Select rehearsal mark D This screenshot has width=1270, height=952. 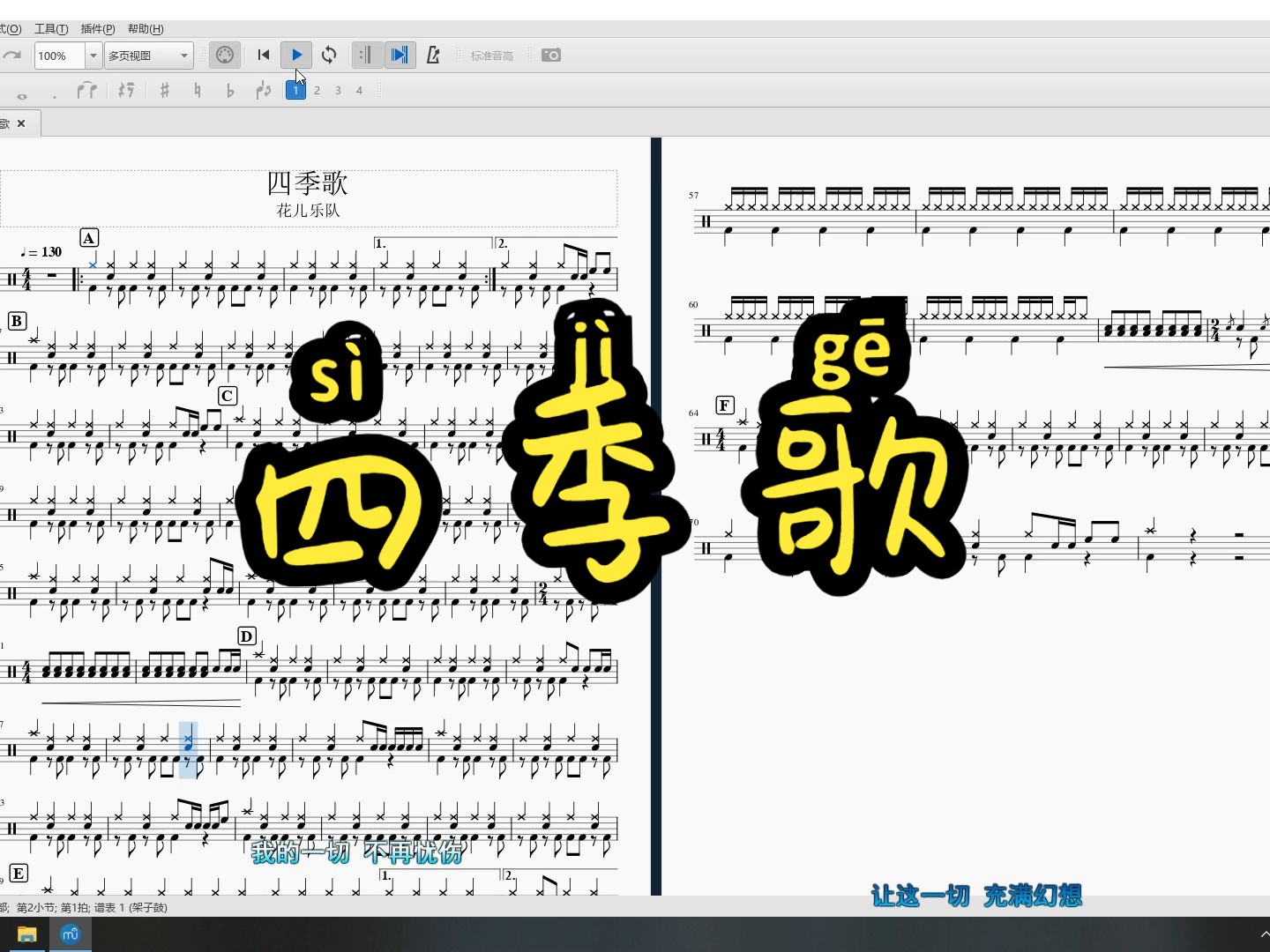[247, 636]
